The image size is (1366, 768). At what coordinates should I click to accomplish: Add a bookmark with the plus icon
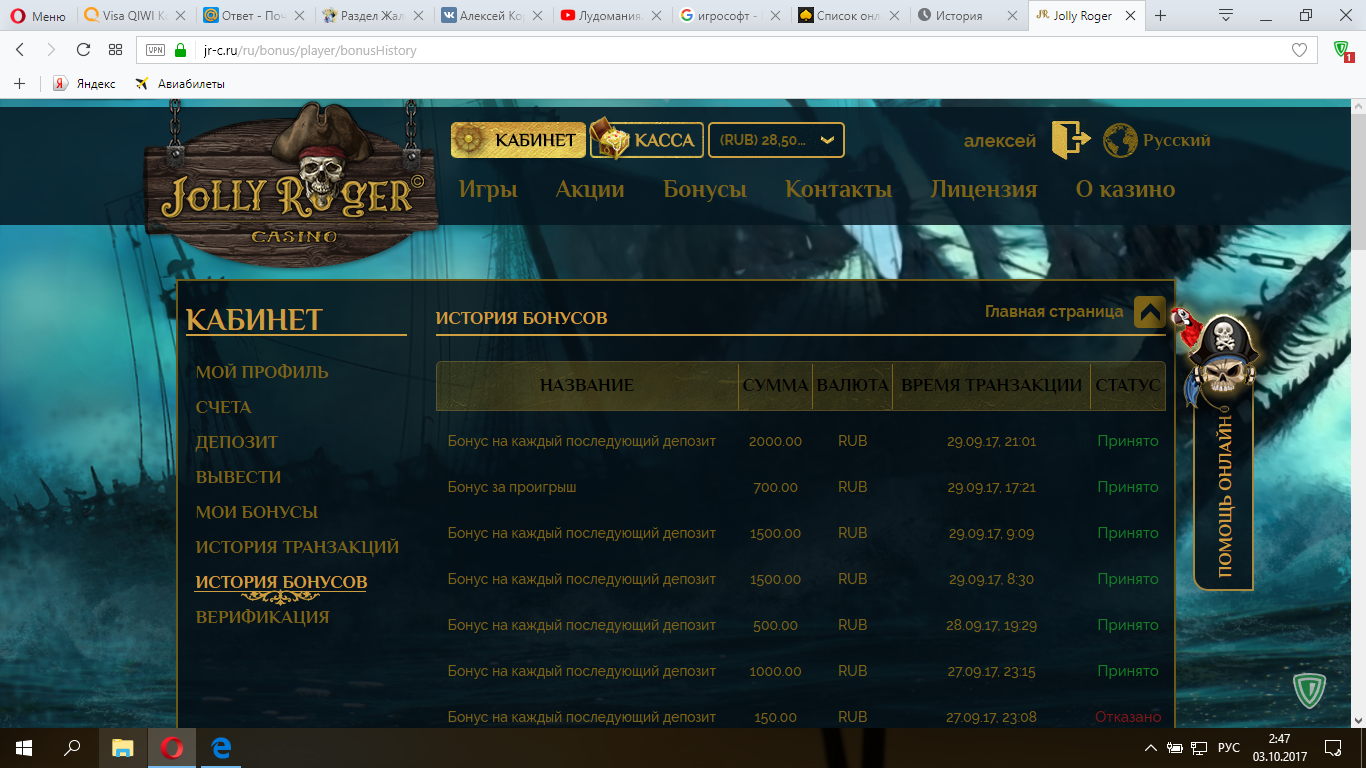click(19, 84)
